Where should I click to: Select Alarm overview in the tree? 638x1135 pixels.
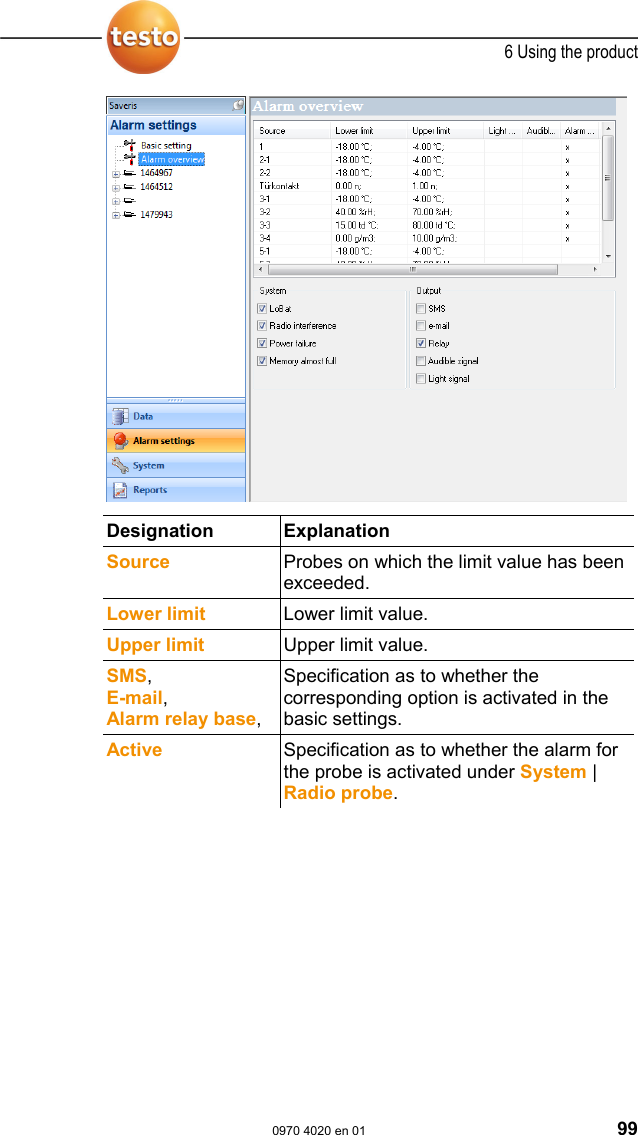[172, 159]
